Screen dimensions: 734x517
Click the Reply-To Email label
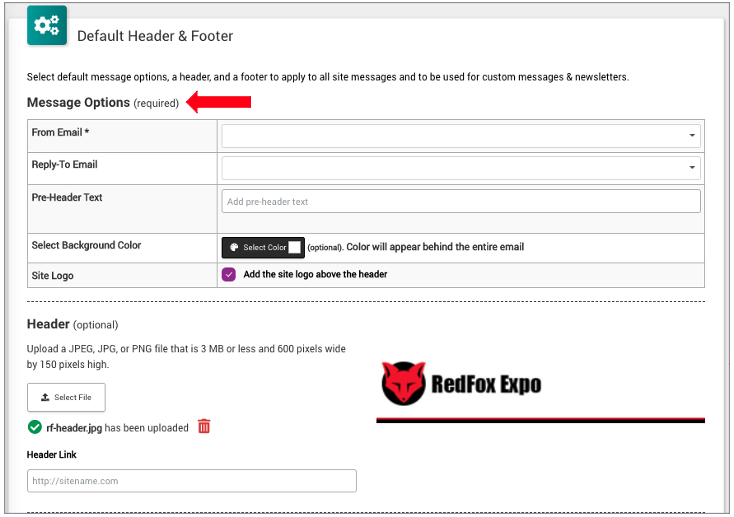click(65, 165)
